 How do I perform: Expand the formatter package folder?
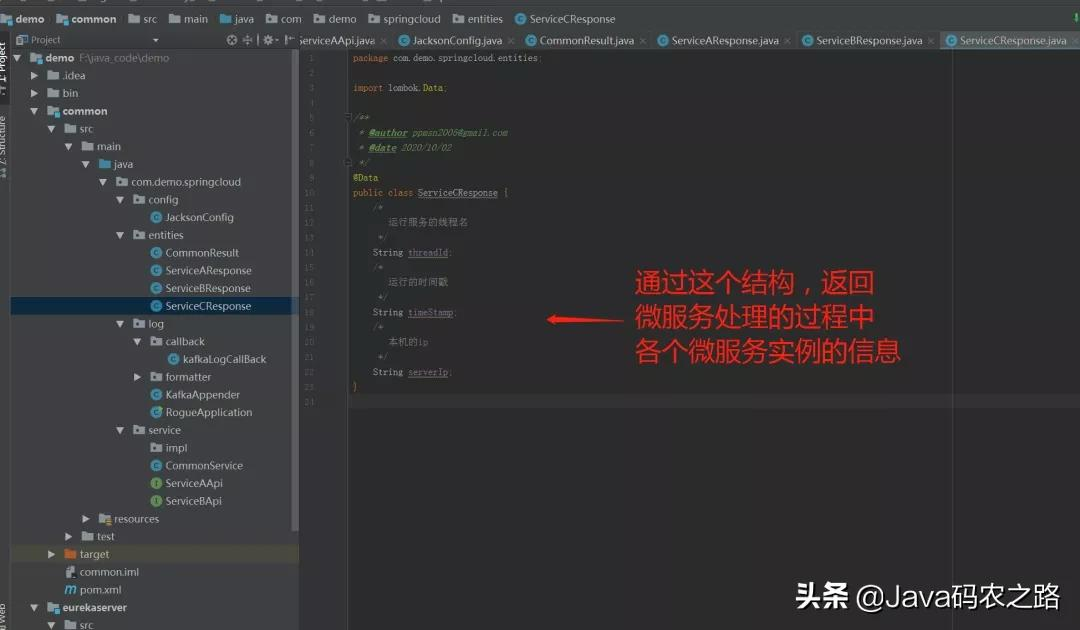(x=138, y=377)
